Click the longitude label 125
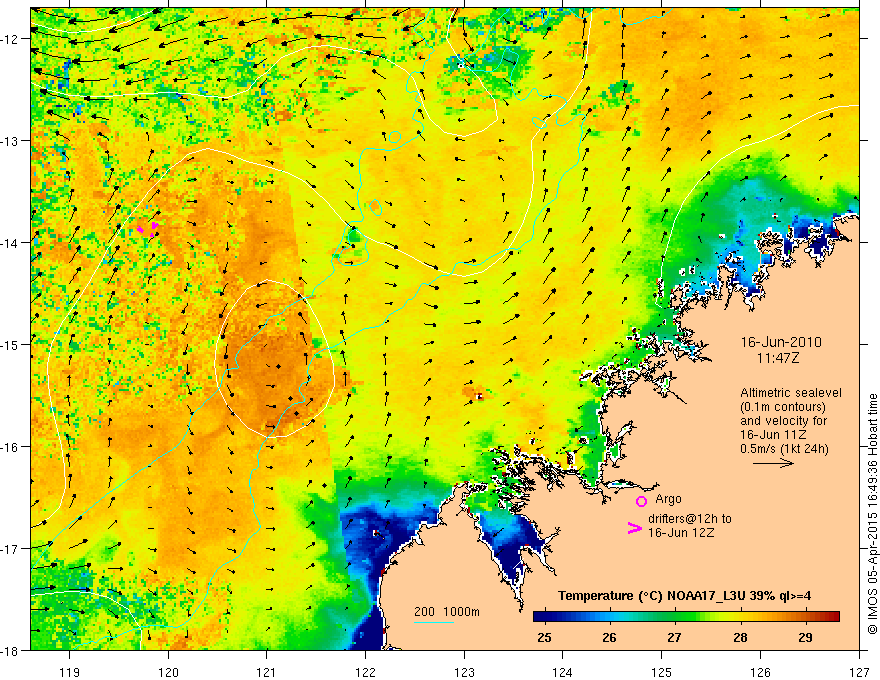This screenshot has height=680, width=880. [662, 672]
